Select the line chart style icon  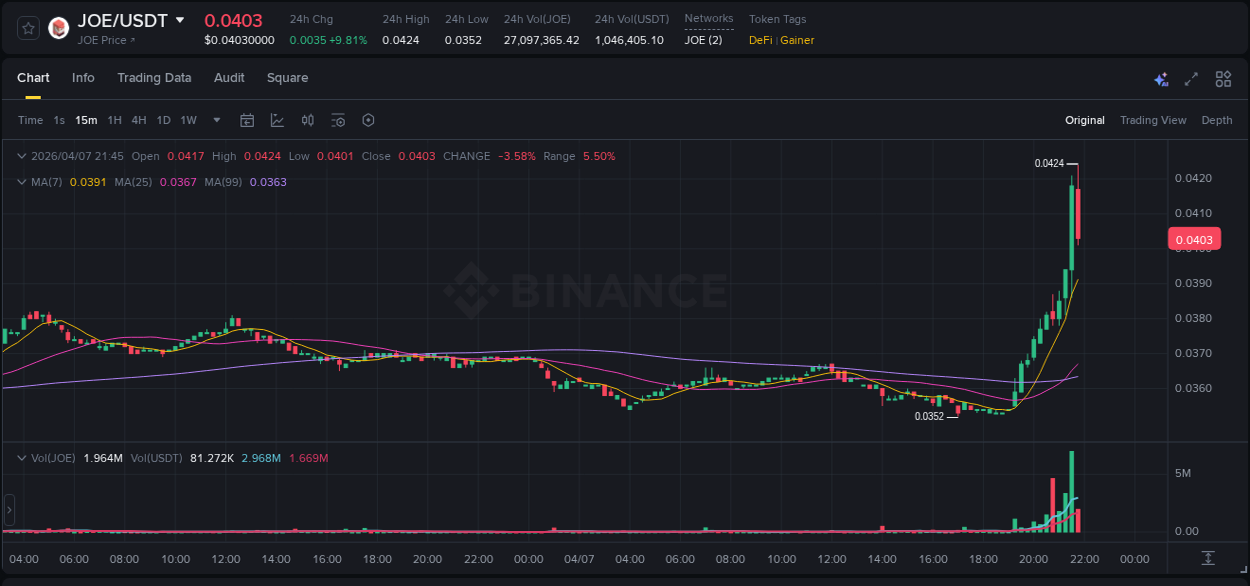click(277, 120)
